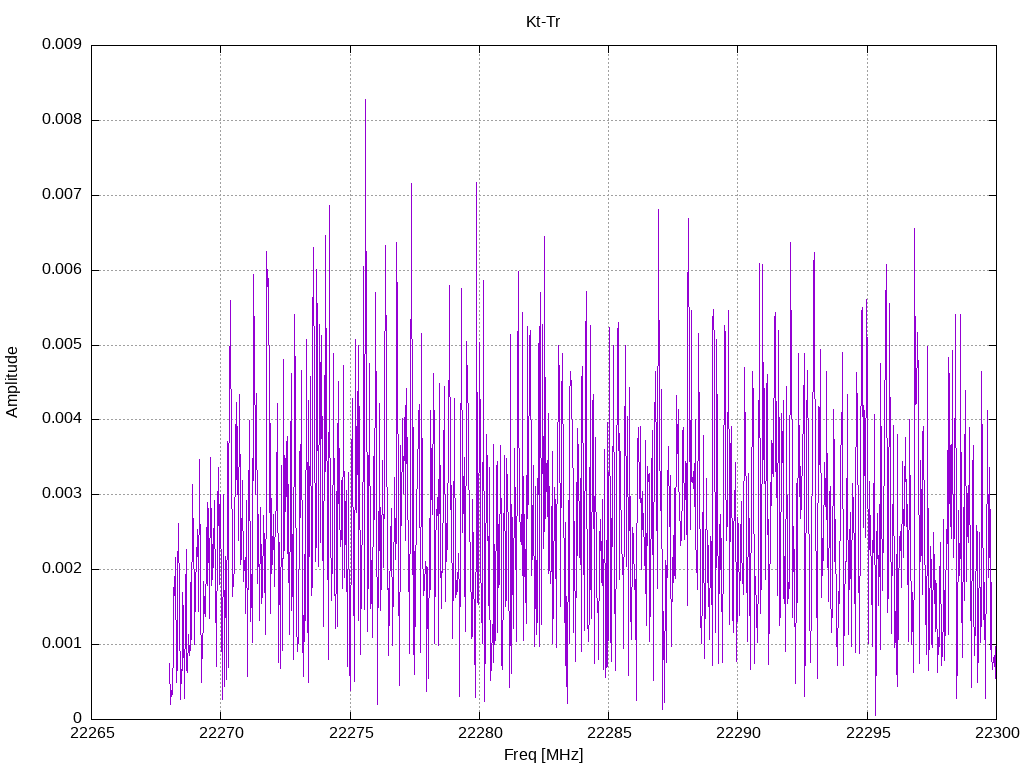
Task: Click x-axis tick label 22295
Action: (868, 733)
